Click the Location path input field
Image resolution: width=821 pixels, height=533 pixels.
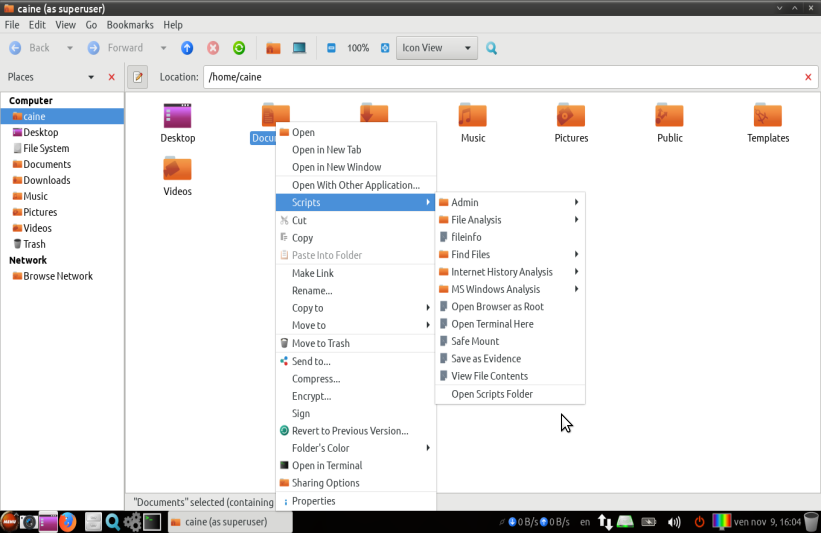point(500,77)
